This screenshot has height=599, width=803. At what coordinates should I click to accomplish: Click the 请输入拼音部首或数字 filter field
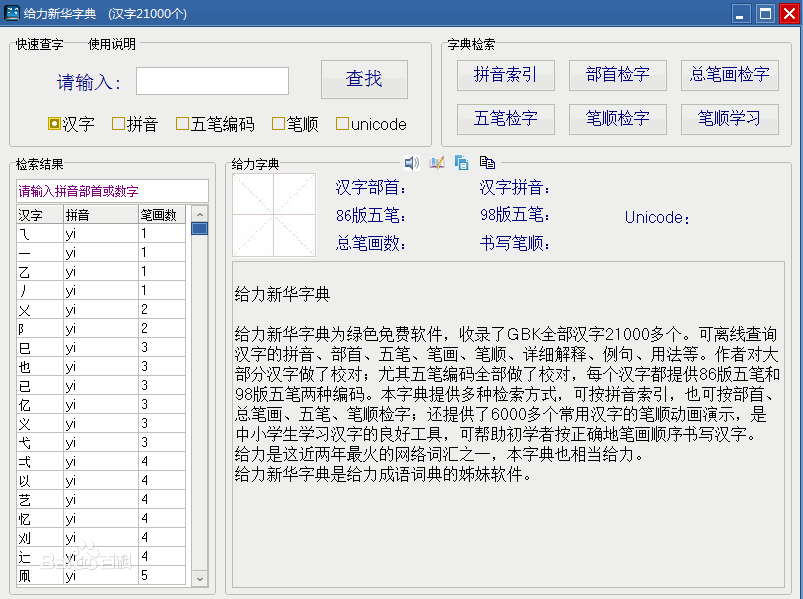click(x=112, y=191)
